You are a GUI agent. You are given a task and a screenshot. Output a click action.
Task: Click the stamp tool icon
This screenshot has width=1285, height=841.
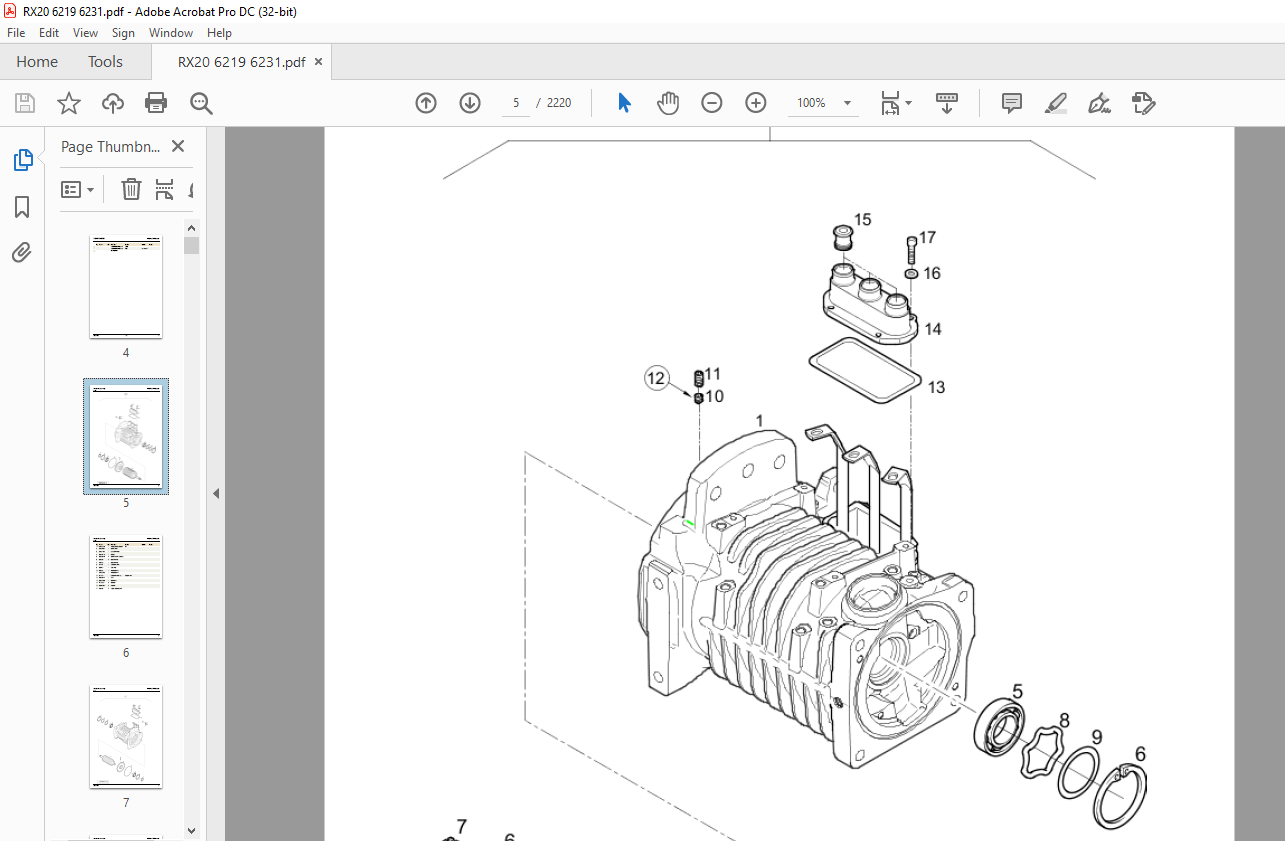tap(1144, 103)
